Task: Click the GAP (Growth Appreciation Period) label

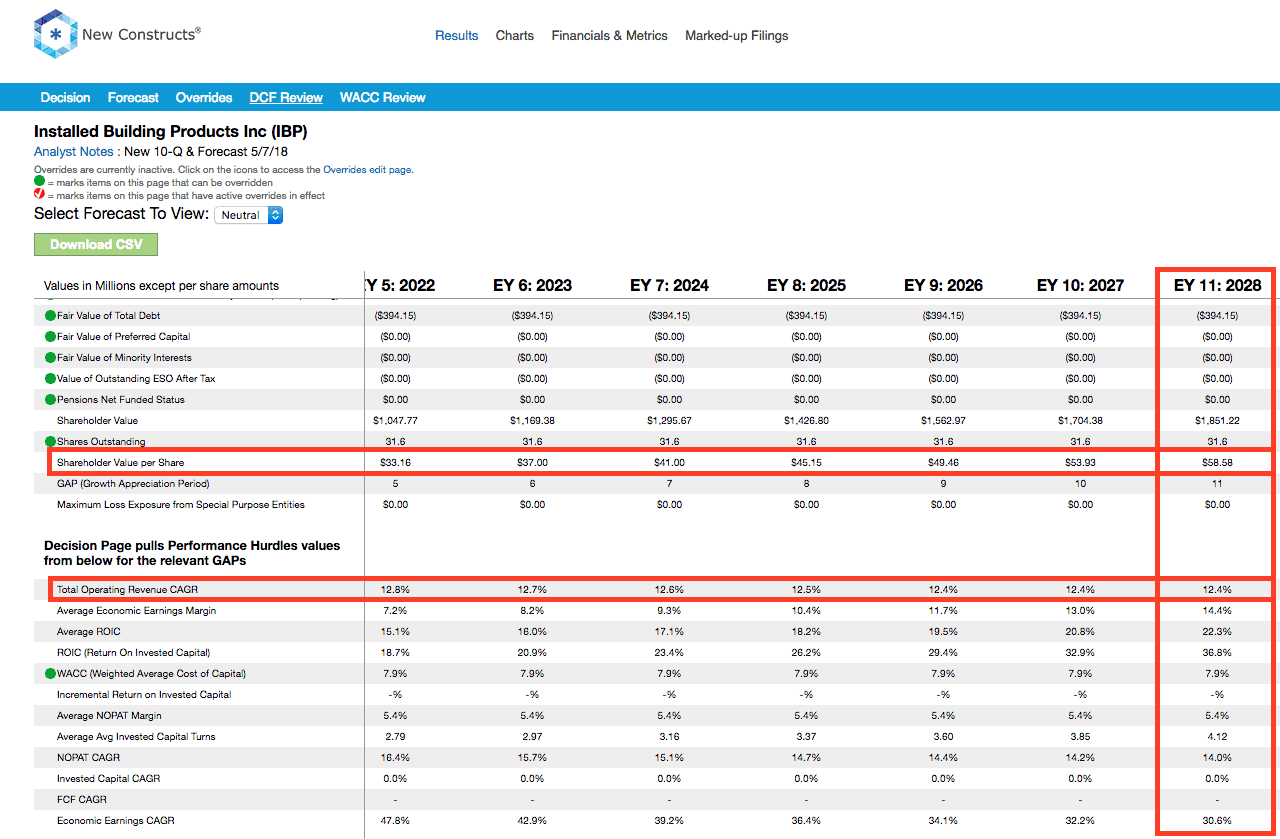Action: pos(133,483)
